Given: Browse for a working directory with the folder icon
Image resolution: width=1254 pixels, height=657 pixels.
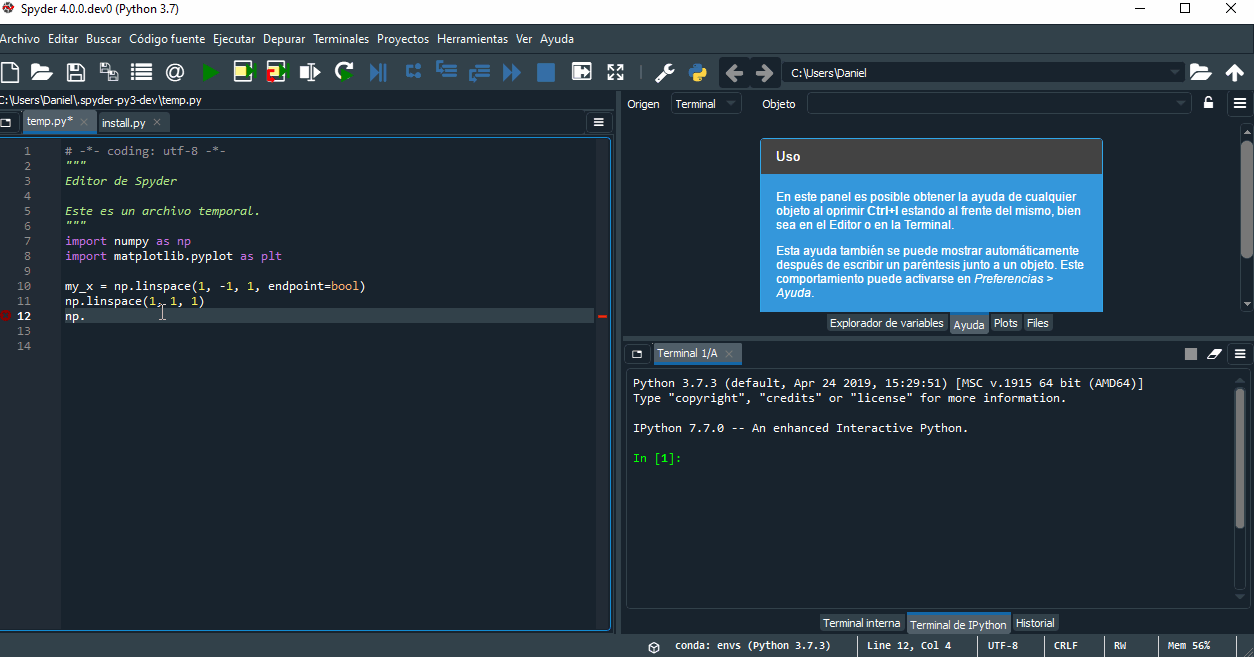Looking at the screenshot, I should click(1201, 73).
